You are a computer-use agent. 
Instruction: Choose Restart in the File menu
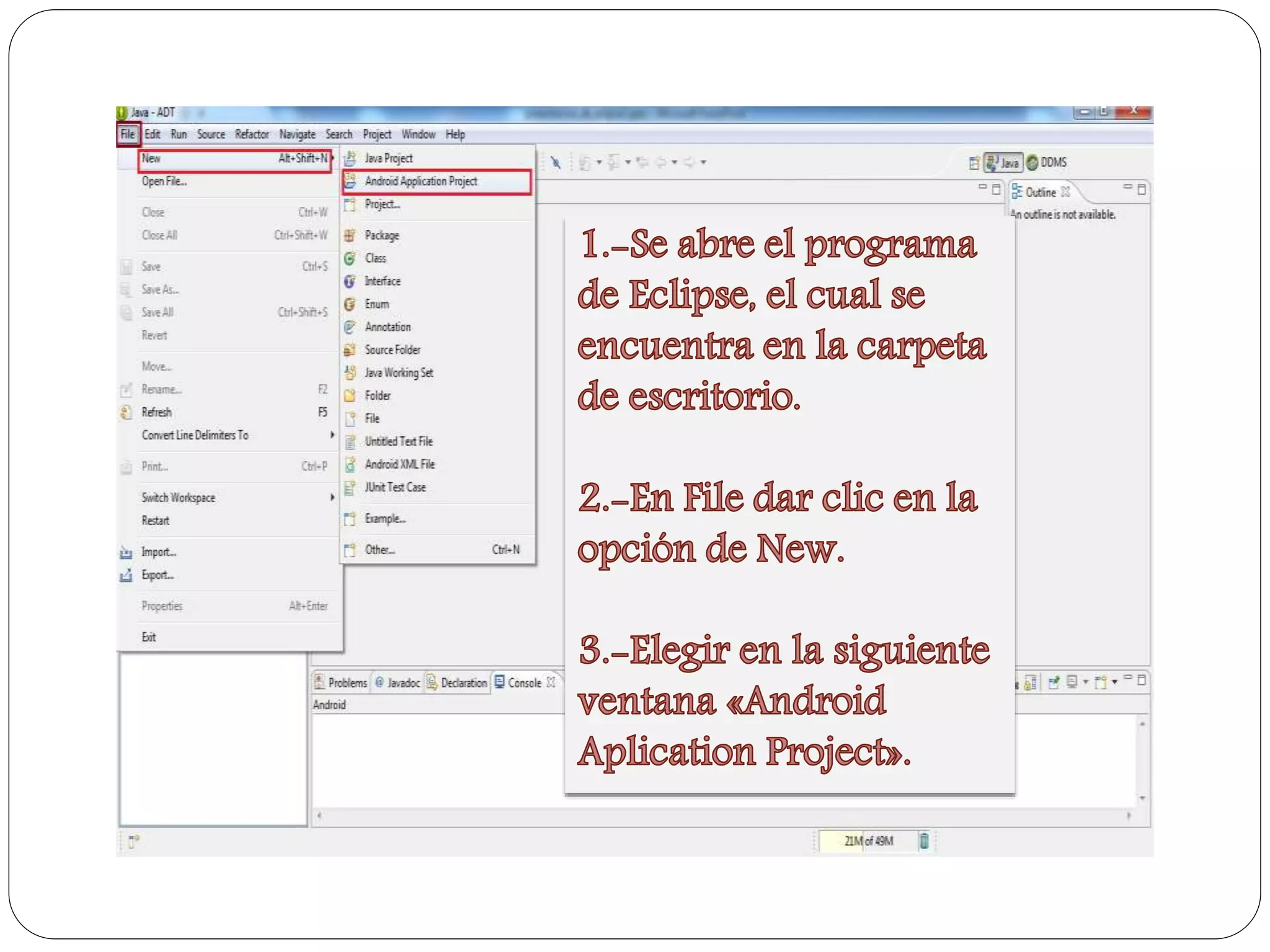[229, 521]
